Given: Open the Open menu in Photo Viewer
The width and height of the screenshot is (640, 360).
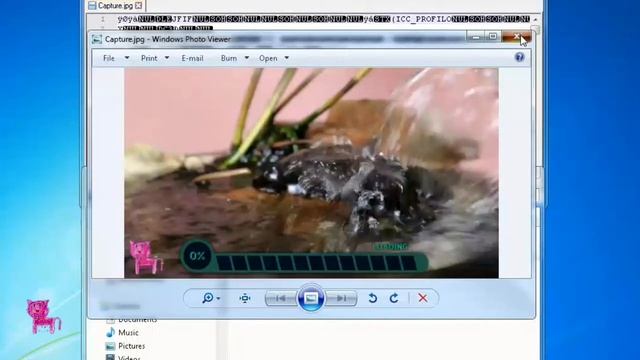Looking at the screenshot, I should coord(268,58).
